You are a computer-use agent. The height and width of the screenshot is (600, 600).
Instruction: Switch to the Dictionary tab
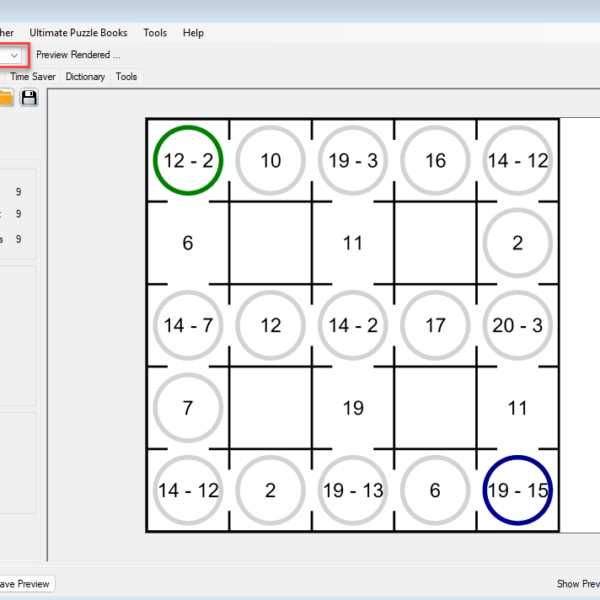85,76
